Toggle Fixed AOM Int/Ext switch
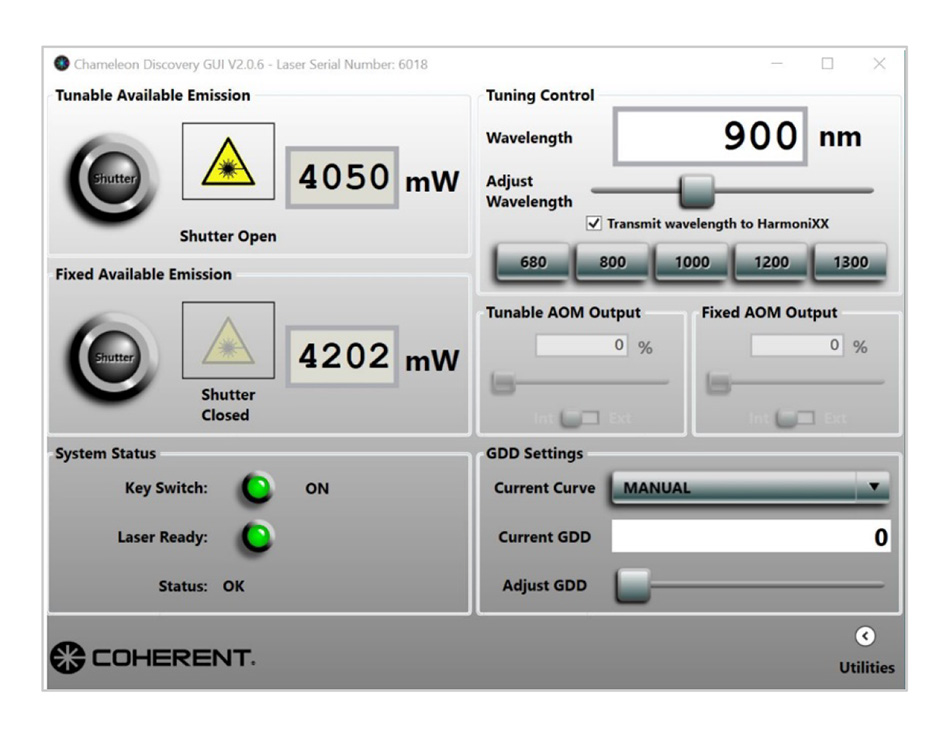950x735 pixels. click(795, 418)
